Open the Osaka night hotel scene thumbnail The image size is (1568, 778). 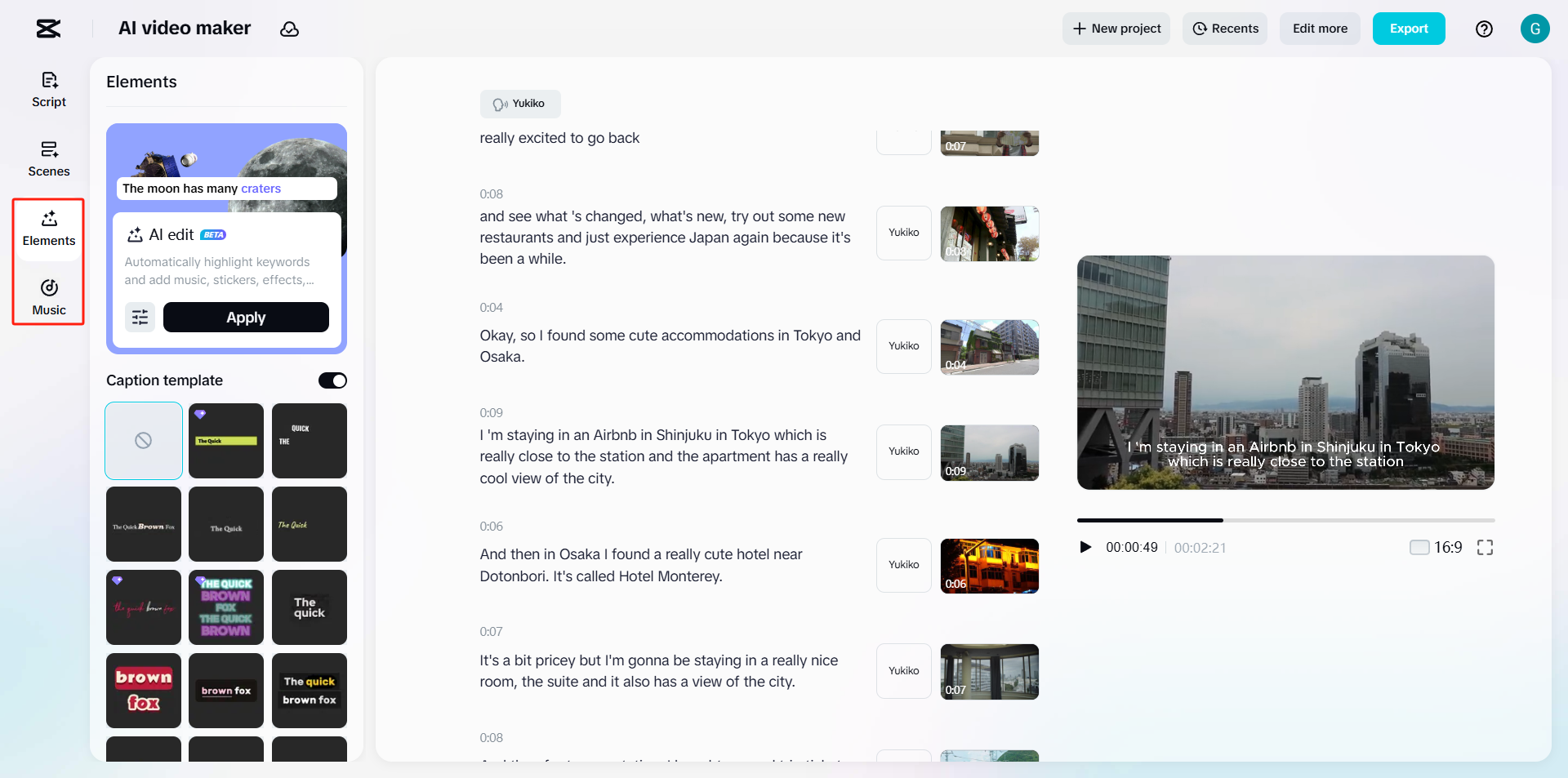(x=990, y=566)
